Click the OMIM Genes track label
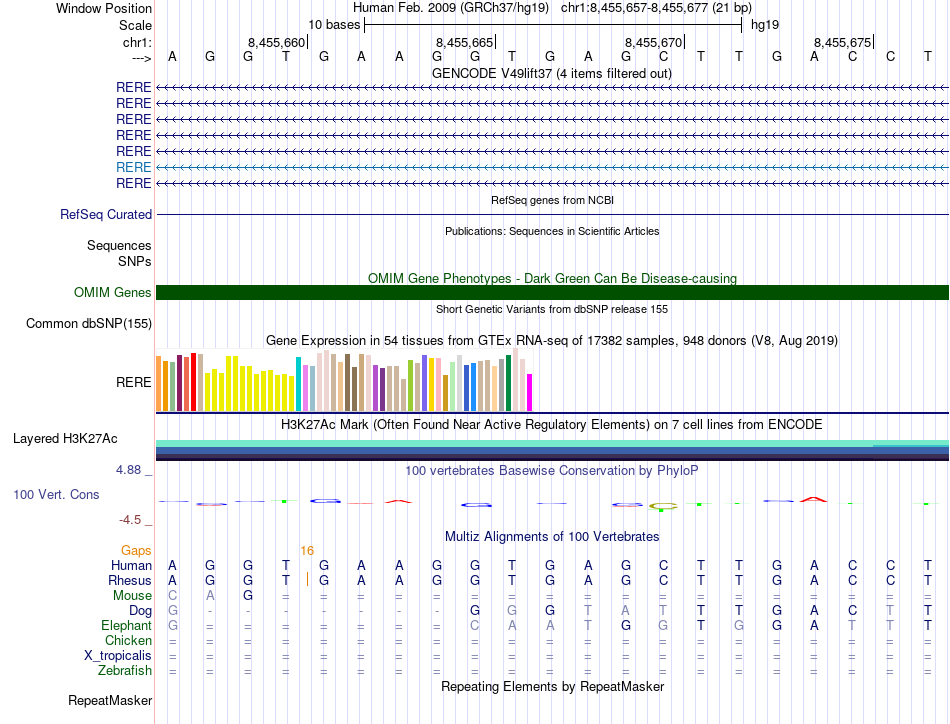The image size is (950, 724). click(x=113, y=293)
